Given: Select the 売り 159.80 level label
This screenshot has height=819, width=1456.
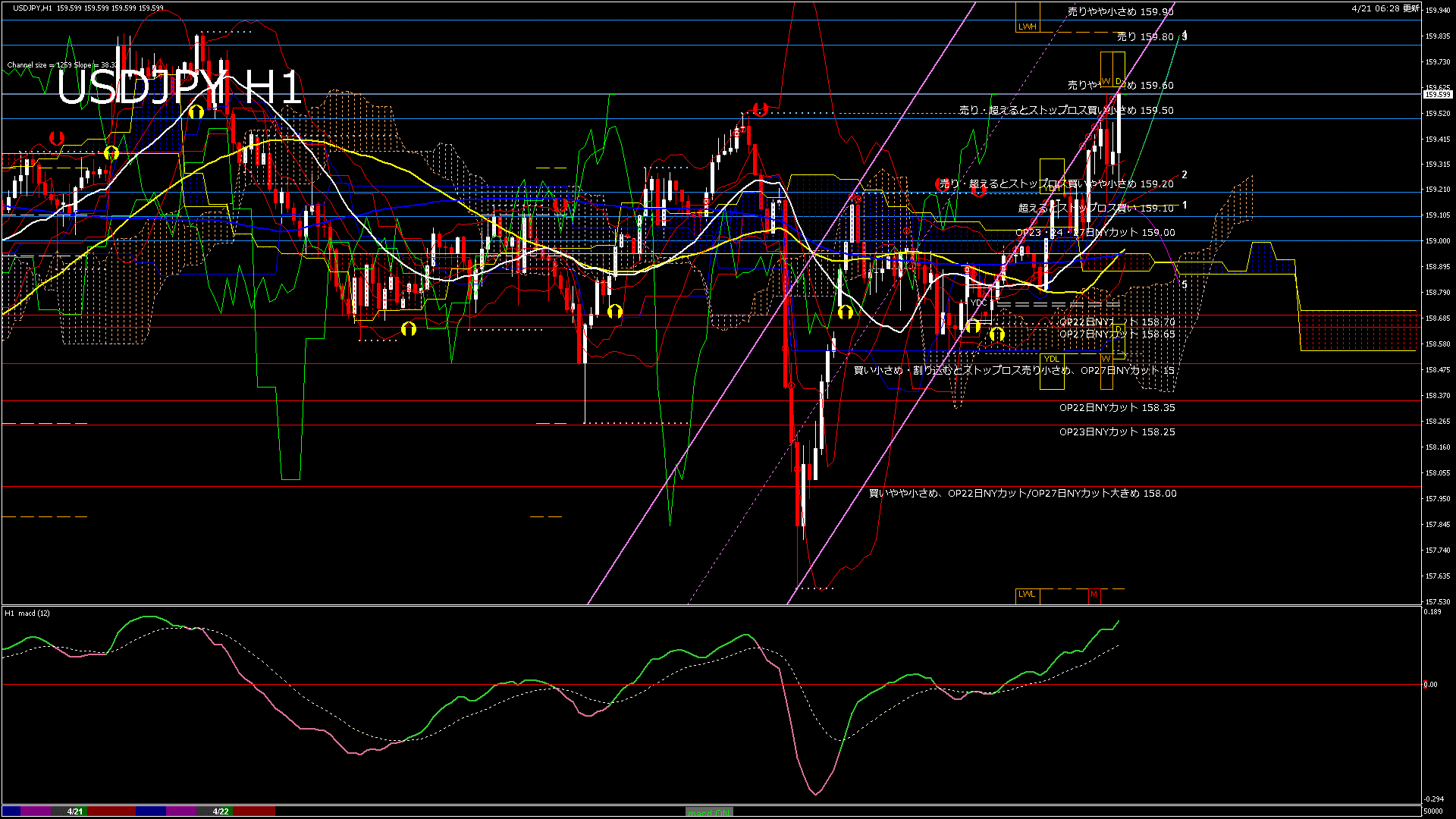Looking at the screenshot, I should point(1144,36).
